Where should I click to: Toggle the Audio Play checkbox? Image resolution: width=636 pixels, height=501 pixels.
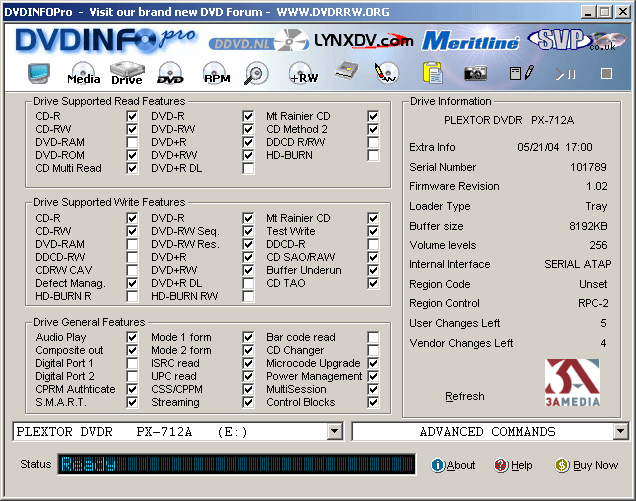[x=132, y=337]
